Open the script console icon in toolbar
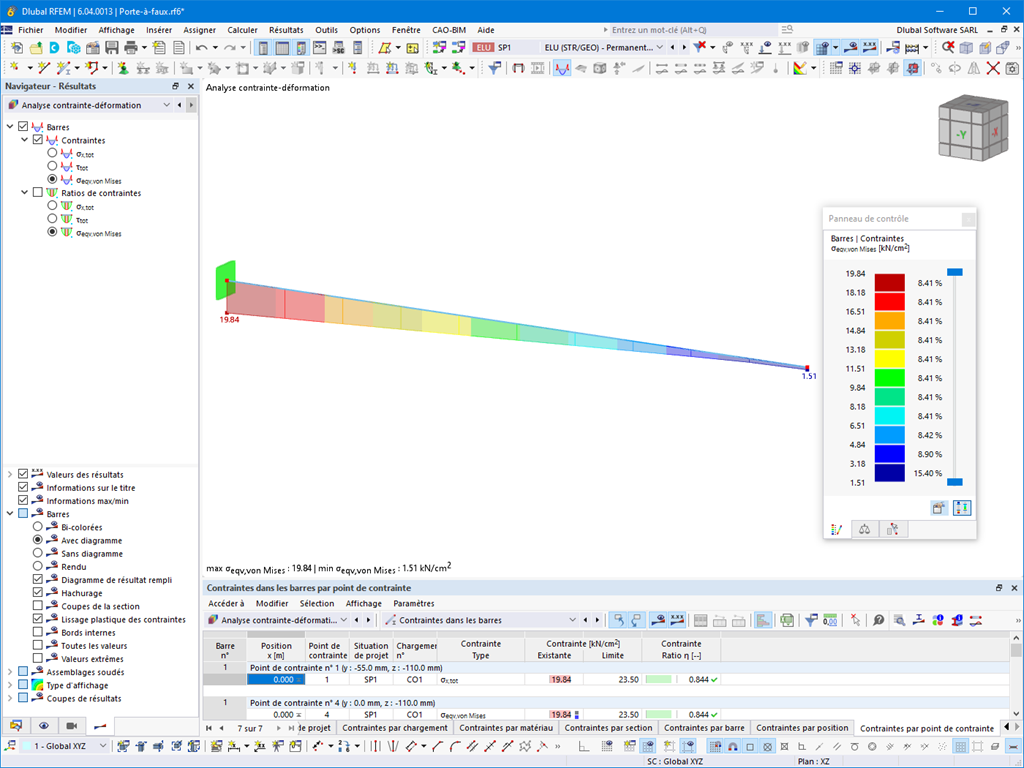This screenshot has height=768, width=1024. click(319, 48)
